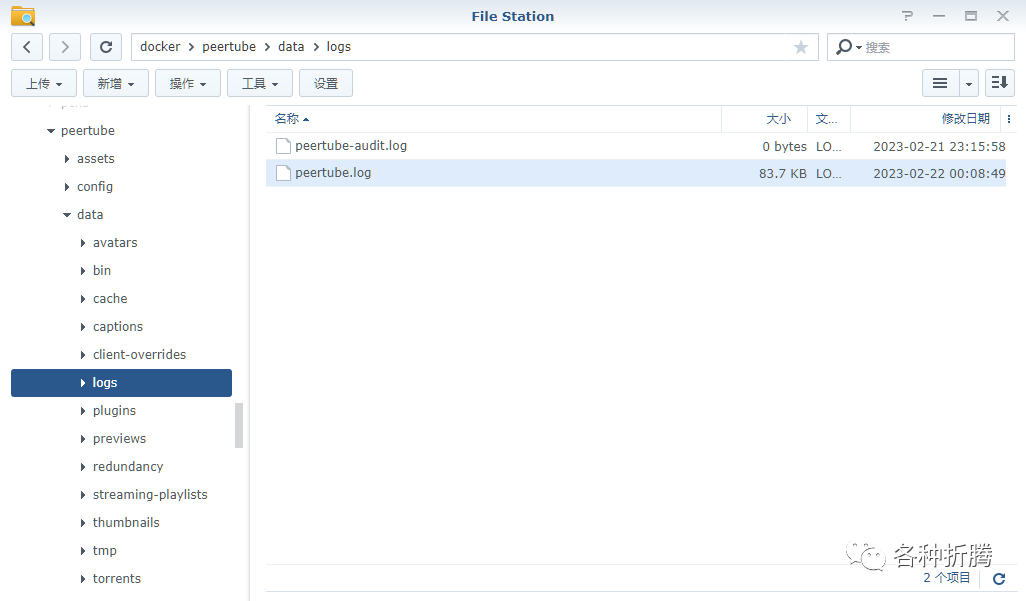Select the previews folder in tree

tap(119, 439)
